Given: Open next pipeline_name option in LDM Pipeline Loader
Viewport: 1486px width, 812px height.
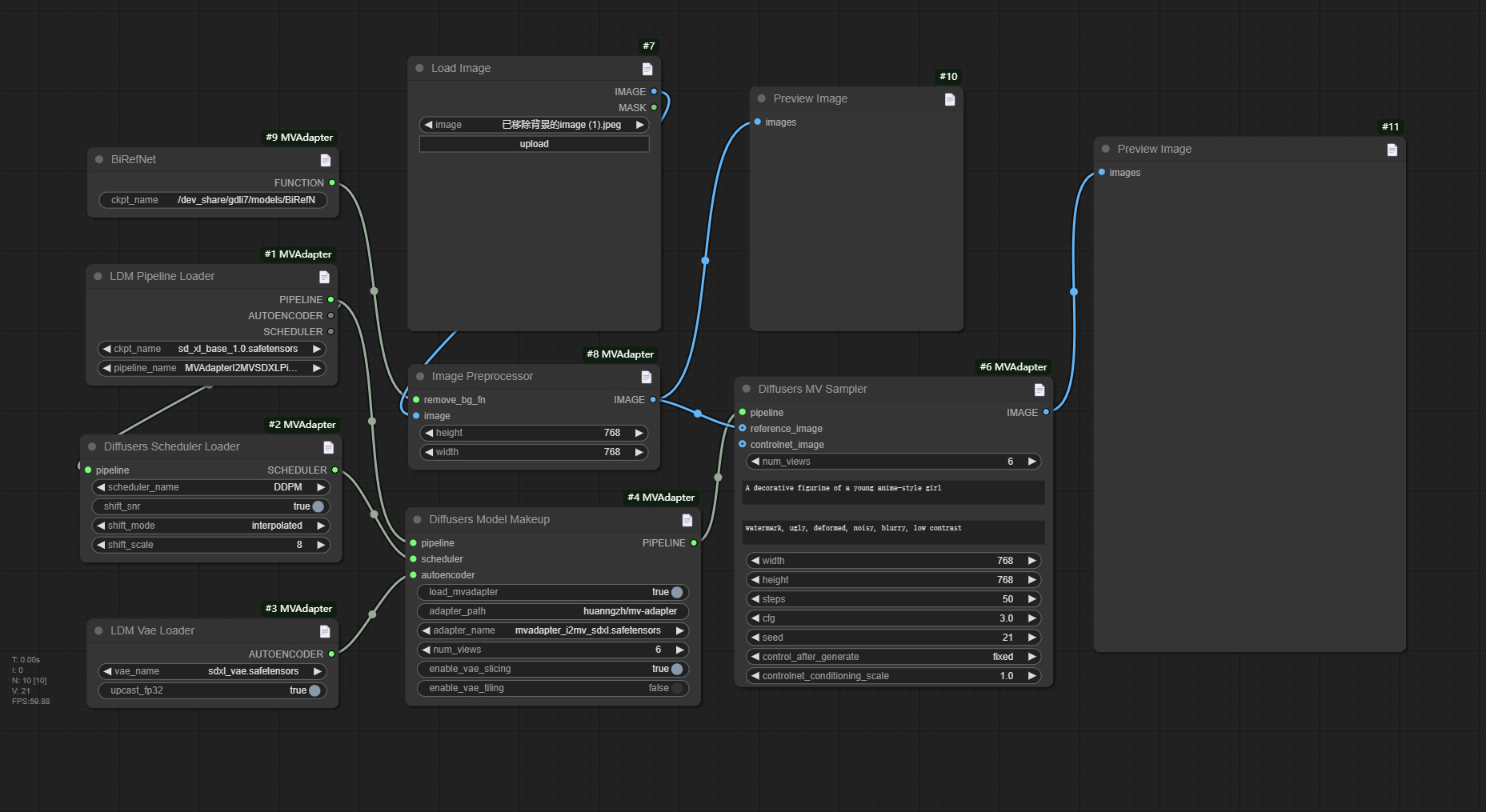Looking at the screenshot, I should tap(318, 368).
